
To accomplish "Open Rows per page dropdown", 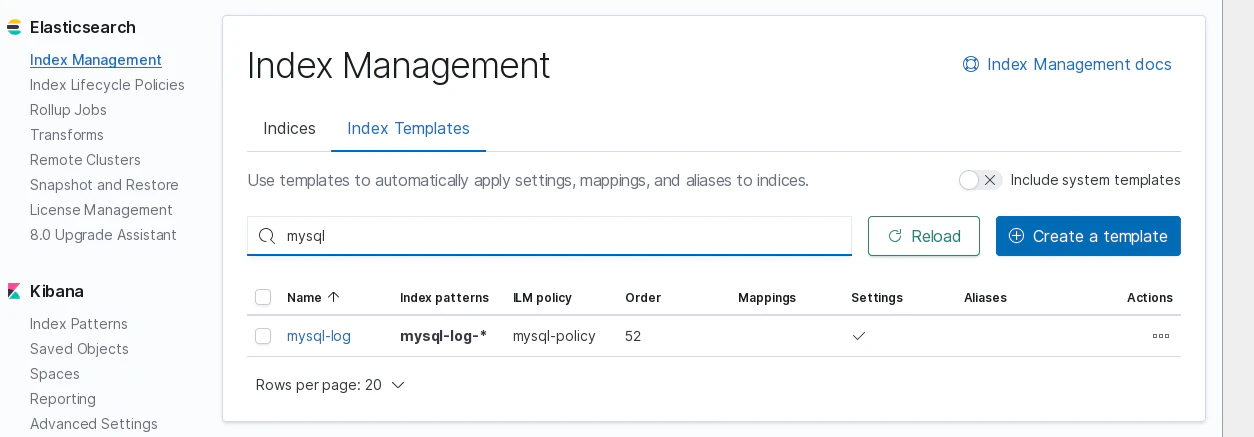I will (x=330, y=385).
